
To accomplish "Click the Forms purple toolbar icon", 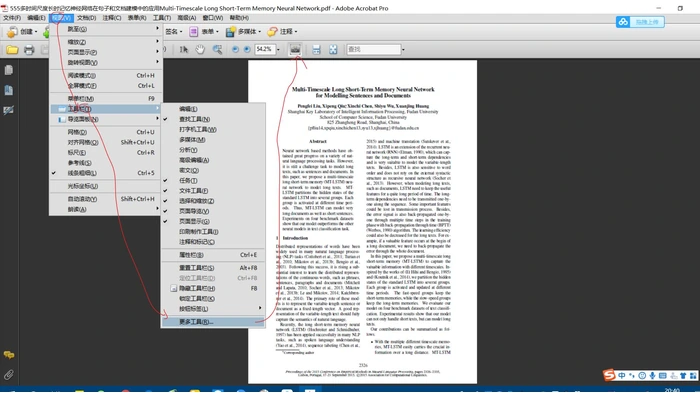I will pos(193,32).
